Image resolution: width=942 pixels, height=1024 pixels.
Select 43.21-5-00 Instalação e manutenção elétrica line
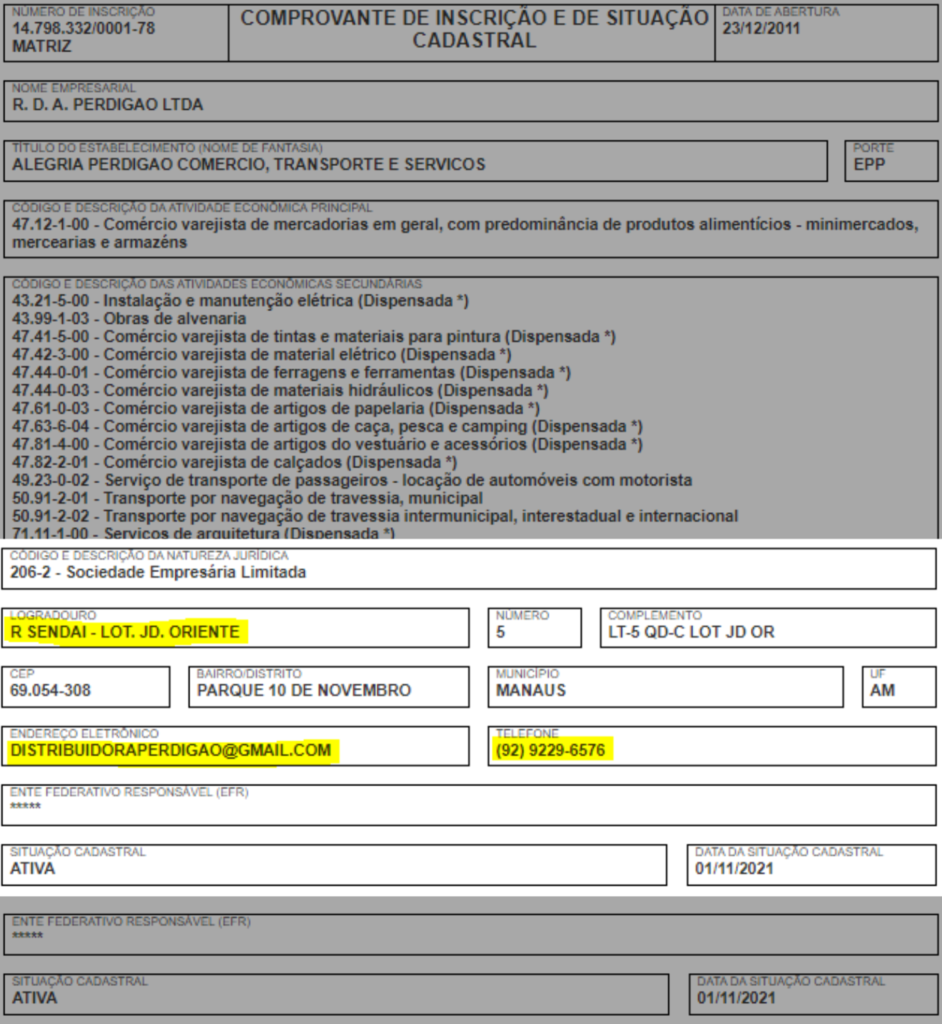(240, 300)
